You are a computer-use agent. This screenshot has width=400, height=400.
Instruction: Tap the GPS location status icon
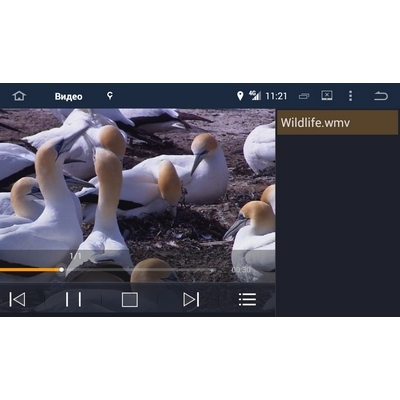click(x=240, y=96)
